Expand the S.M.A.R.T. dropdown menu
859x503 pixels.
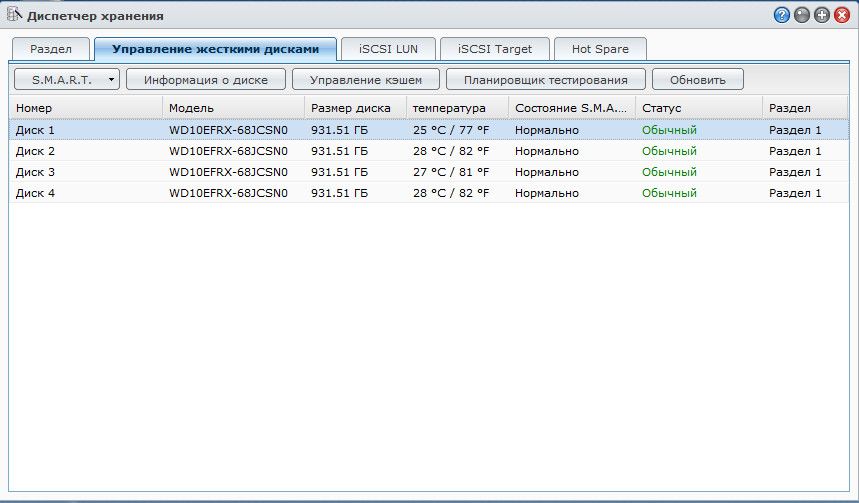pos(67,80)
